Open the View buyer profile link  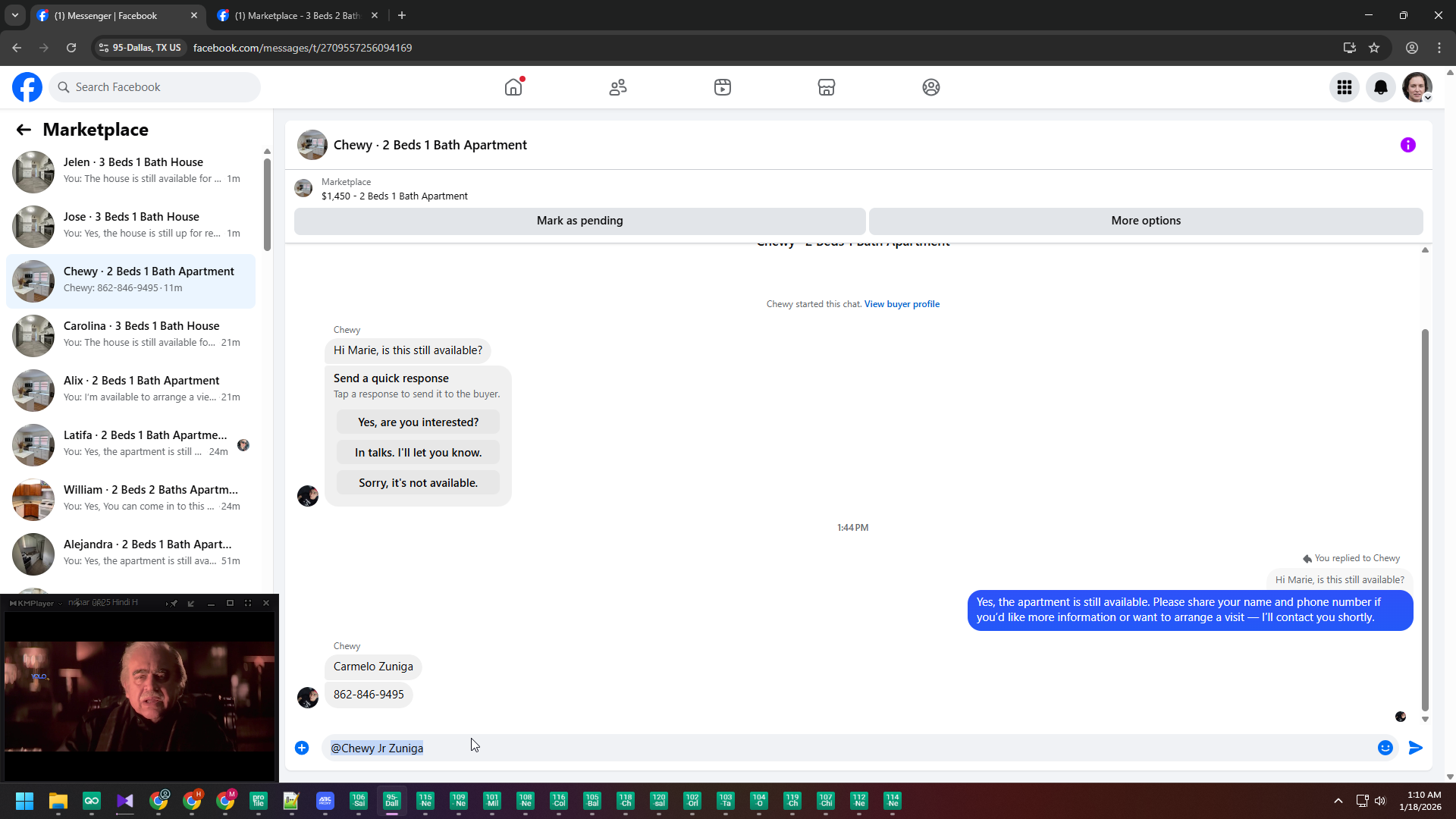click(x=902, y=304)
